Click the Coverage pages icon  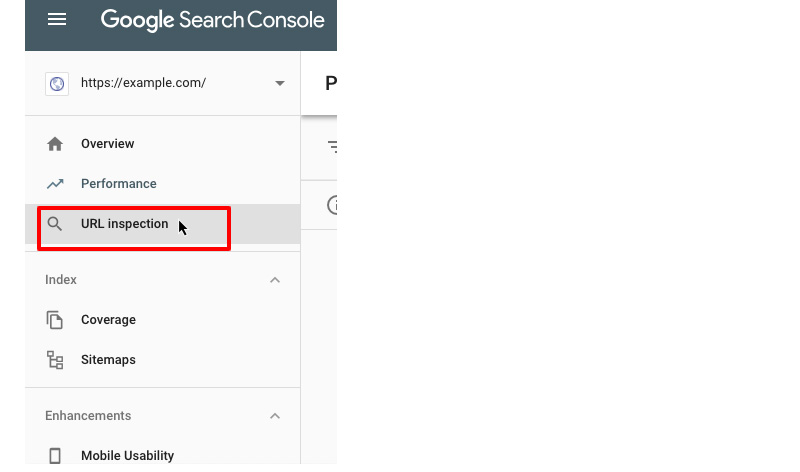click(x=55, y=320)
